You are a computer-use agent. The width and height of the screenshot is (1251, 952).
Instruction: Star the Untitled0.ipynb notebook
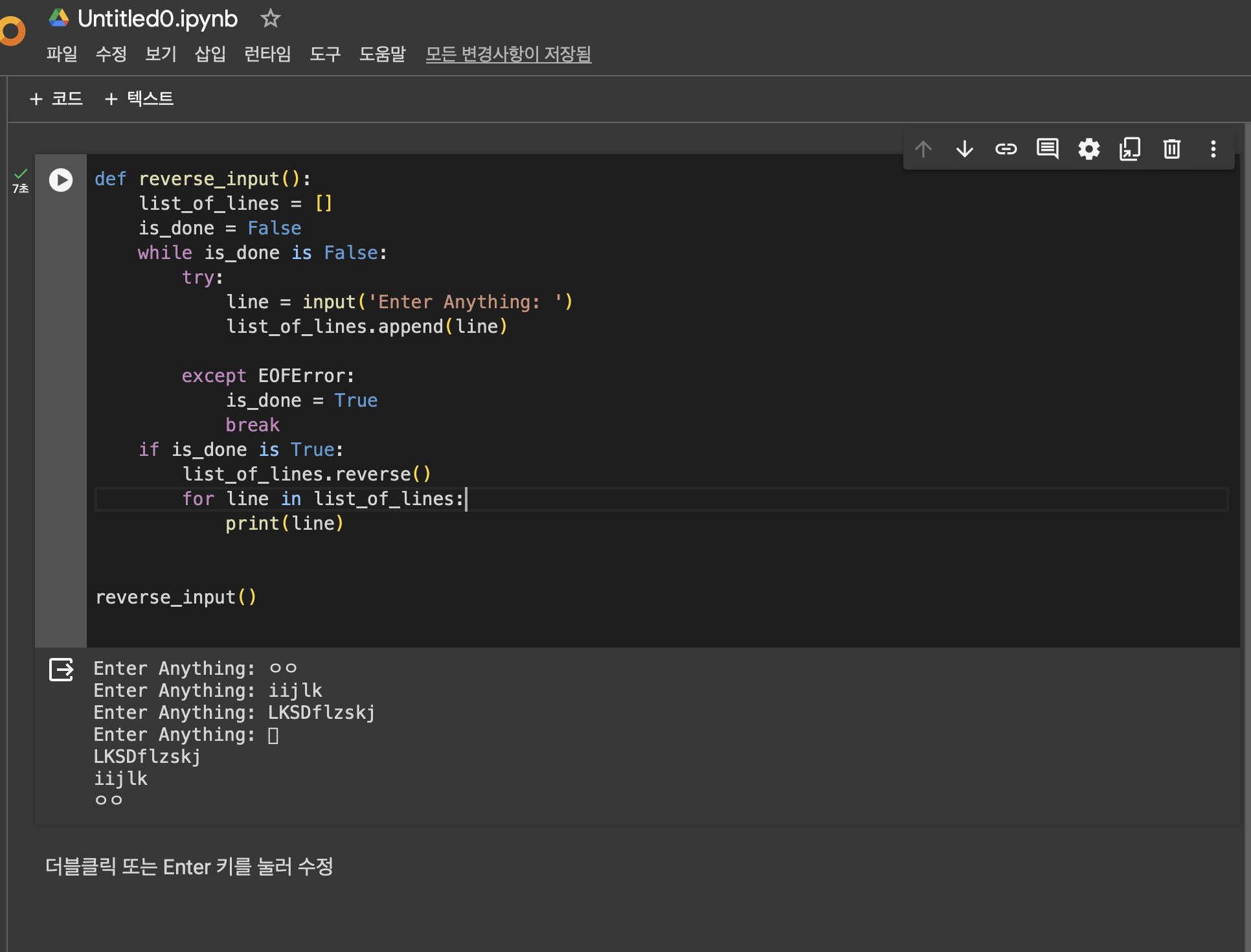(x=270, y=19)
